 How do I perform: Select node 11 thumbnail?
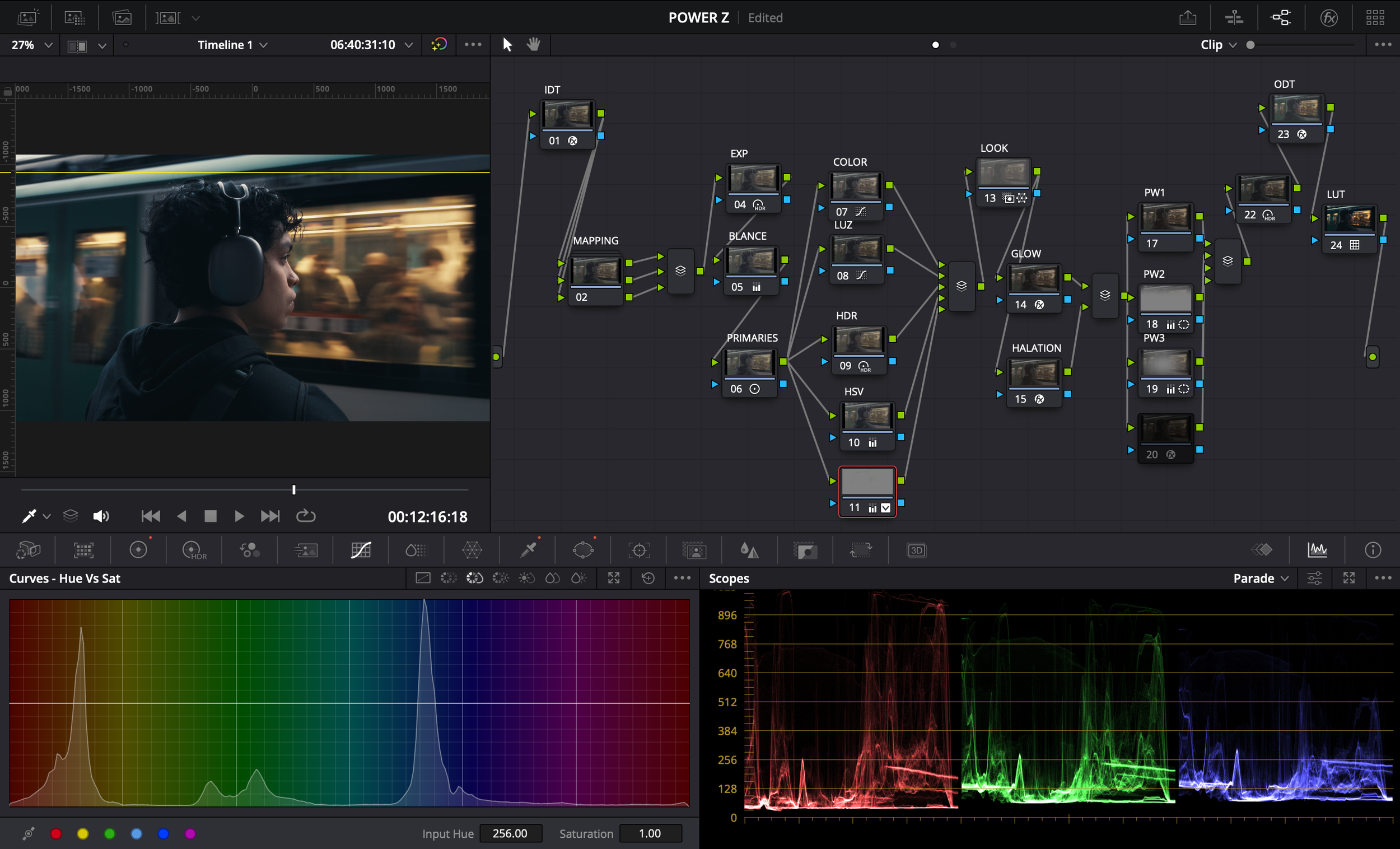[867, 481]
